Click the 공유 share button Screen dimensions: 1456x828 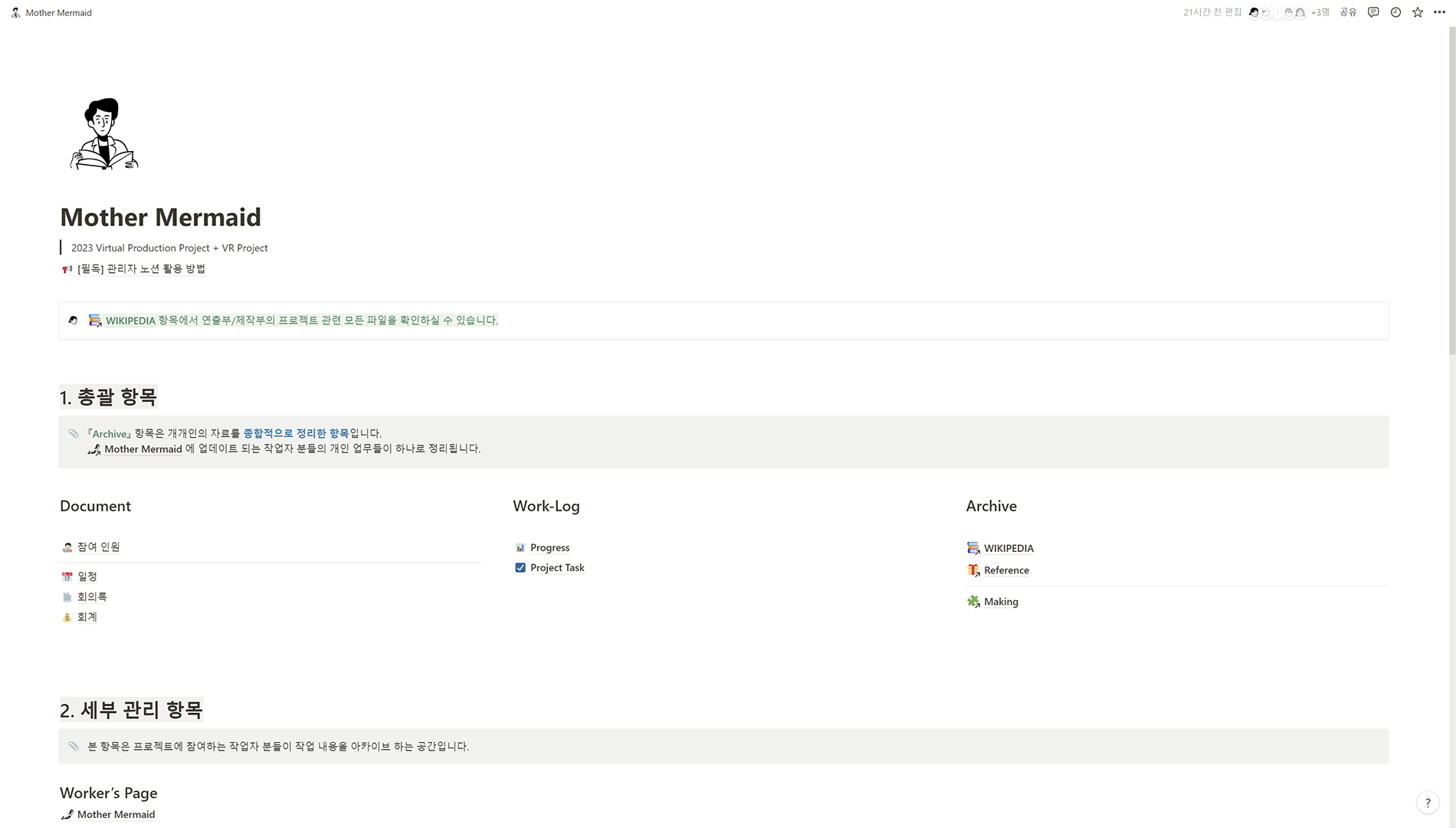click(x=1348, y=12)
